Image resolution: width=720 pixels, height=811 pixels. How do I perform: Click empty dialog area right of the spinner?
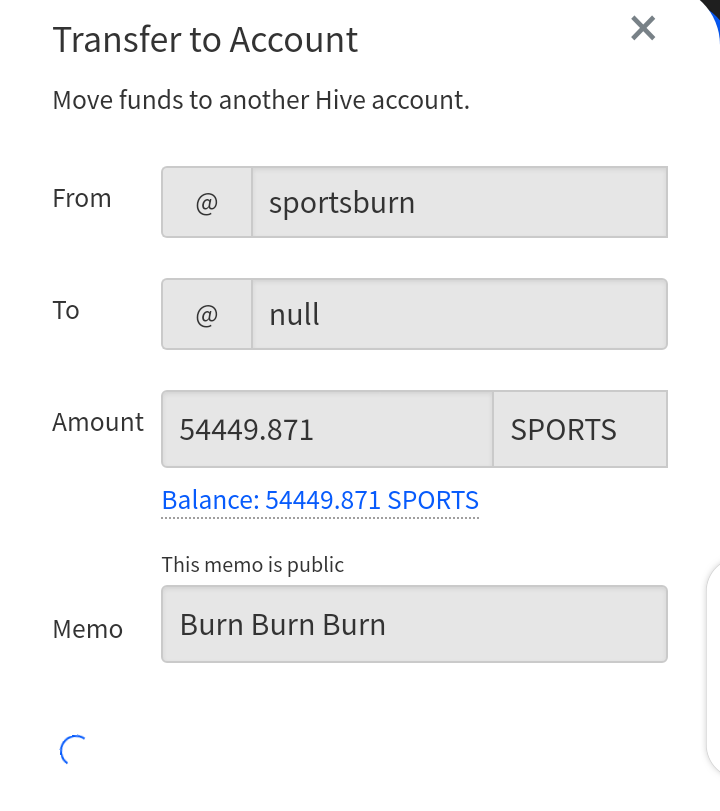point(362,750)
